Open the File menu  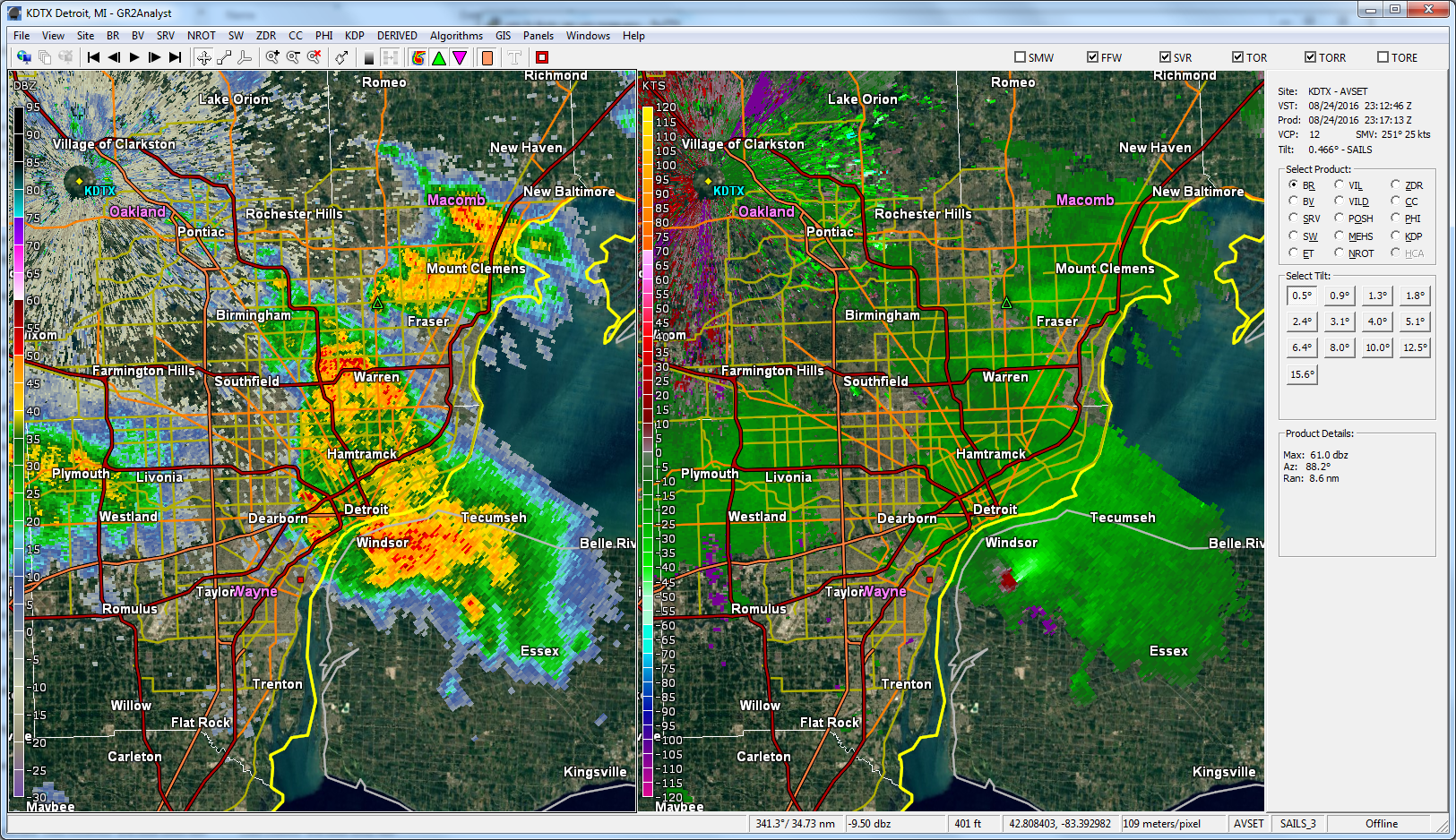pyautogui.click(x=22, y=36)
